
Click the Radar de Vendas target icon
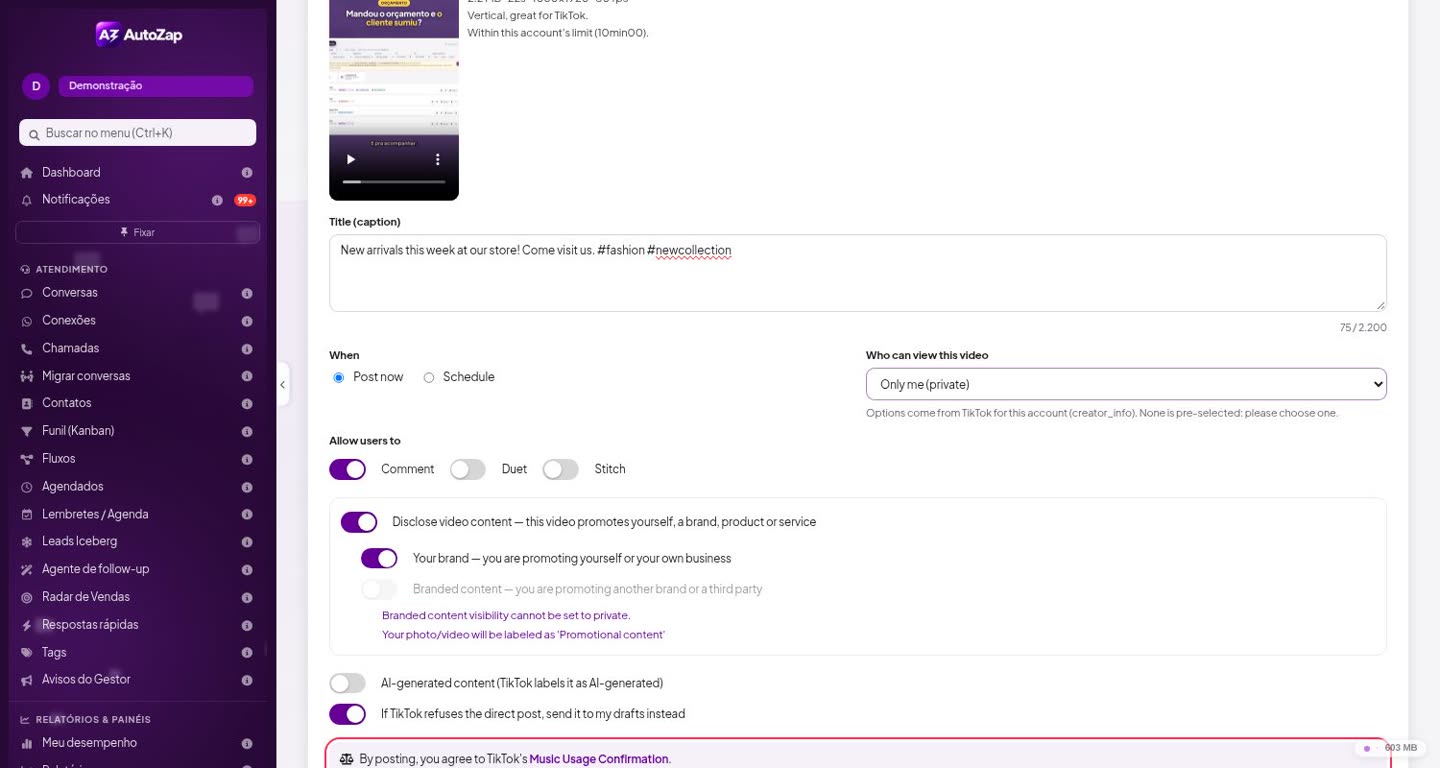click(27, 597)
